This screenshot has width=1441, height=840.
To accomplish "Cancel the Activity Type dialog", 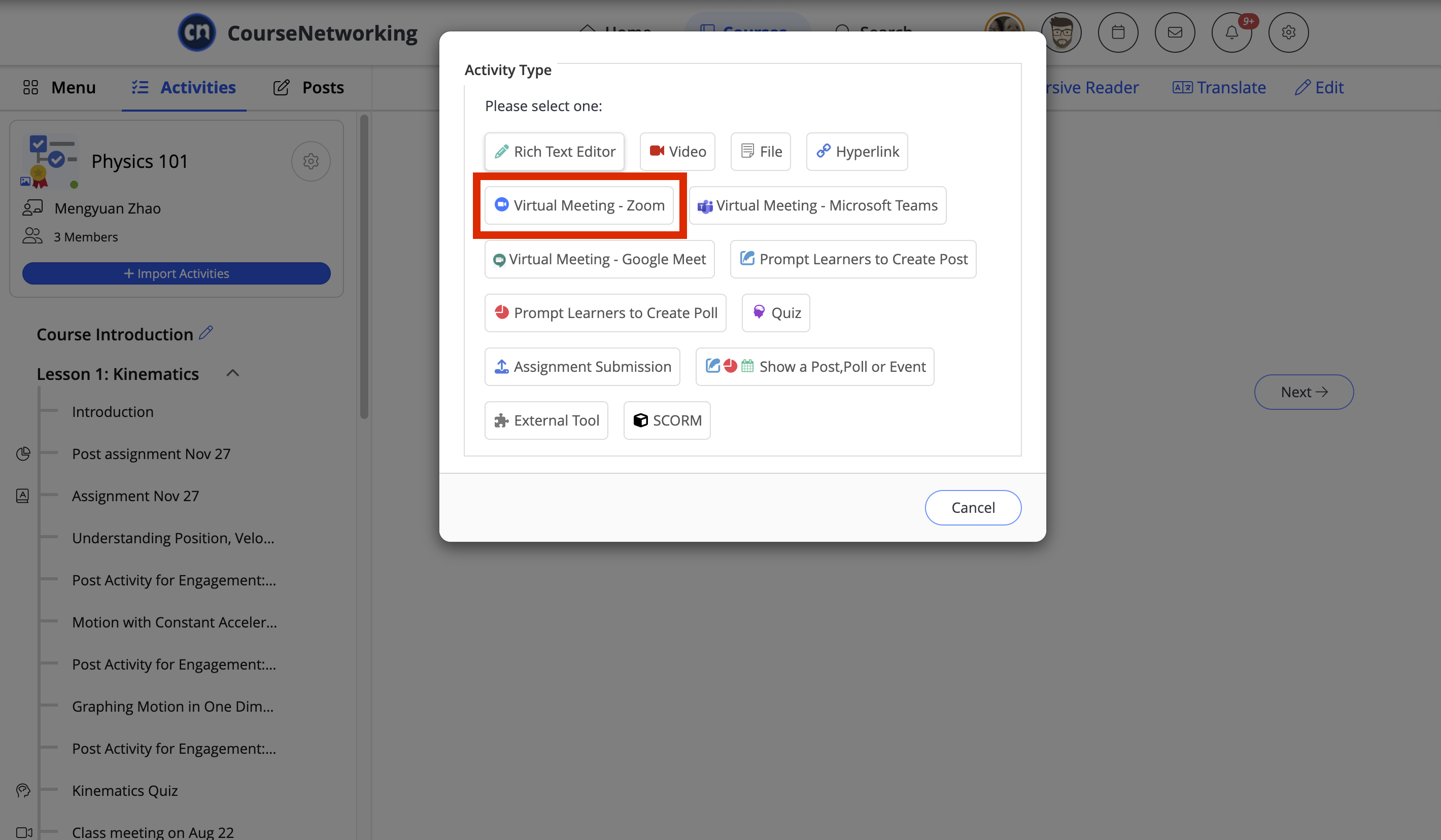I will 973,507.
